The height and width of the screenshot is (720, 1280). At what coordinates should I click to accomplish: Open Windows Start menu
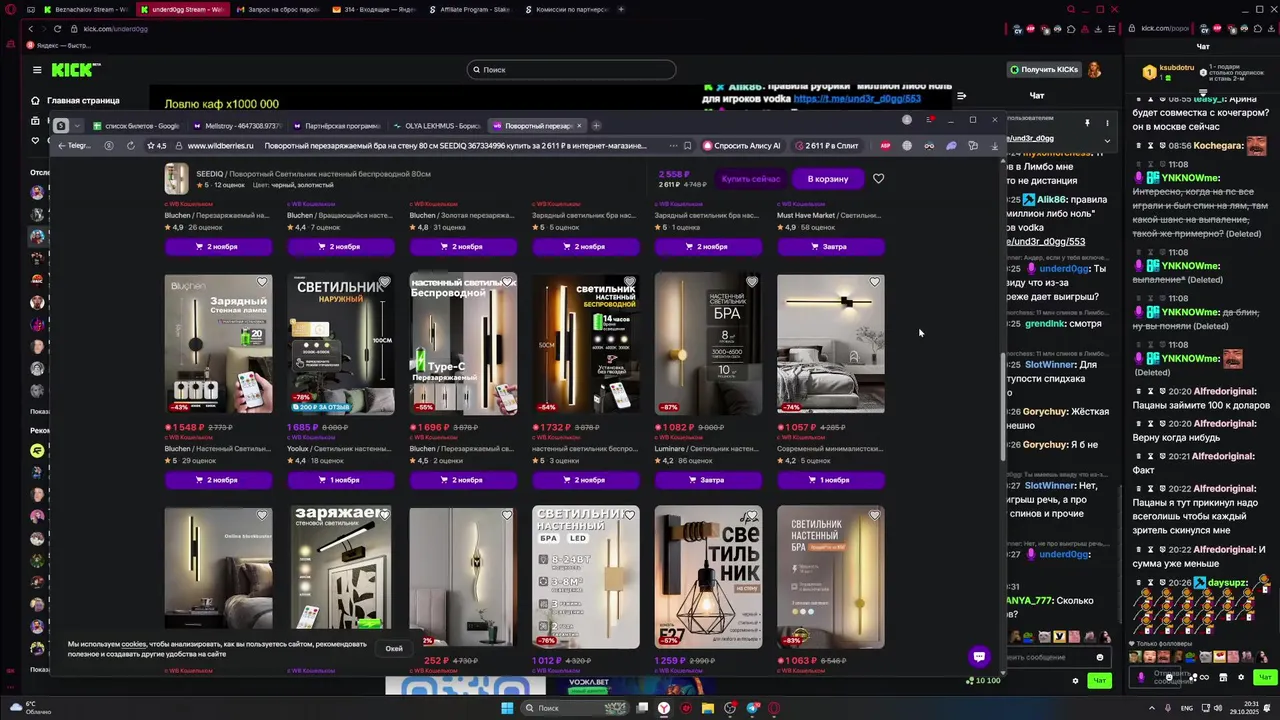click(x=507, y=708)
